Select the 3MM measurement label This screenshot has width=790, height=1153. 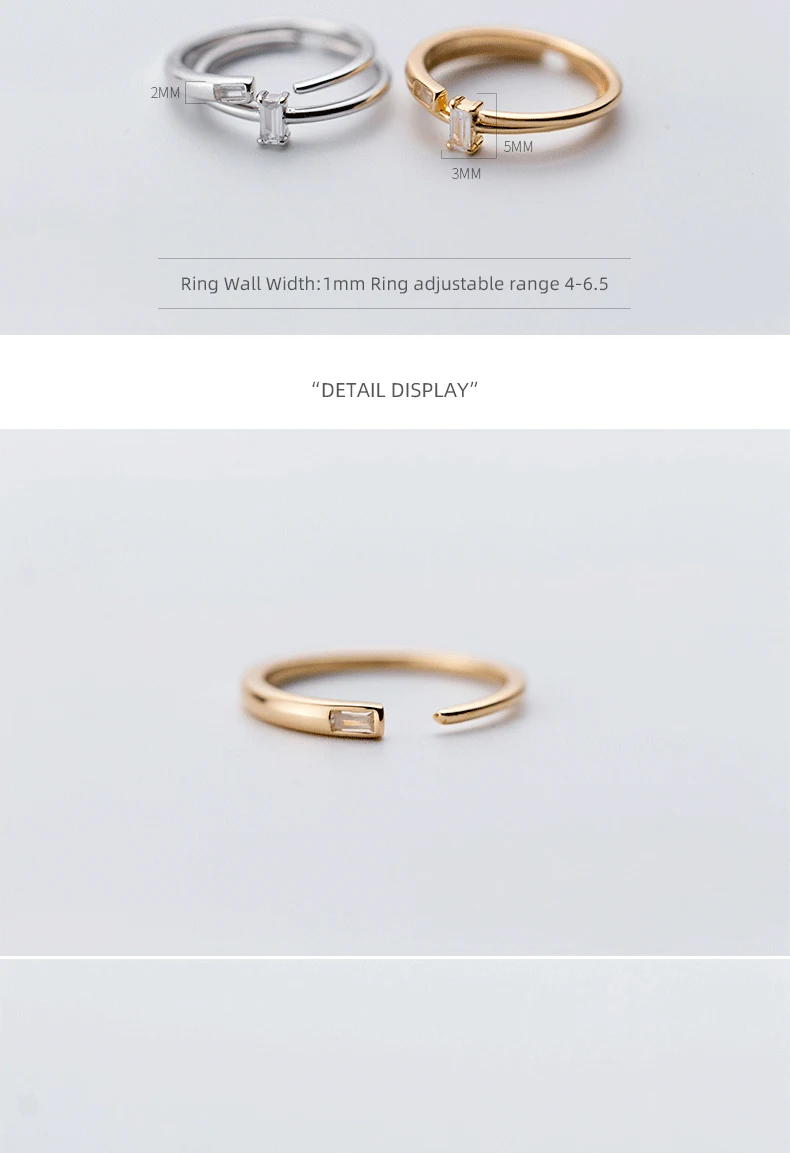(x=466, y=174)
